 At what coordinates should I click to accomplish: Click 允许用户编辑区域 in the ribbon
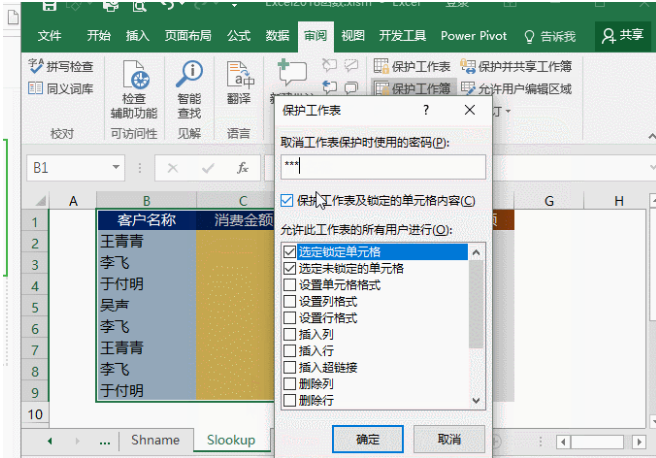click(x=516, y=88)
